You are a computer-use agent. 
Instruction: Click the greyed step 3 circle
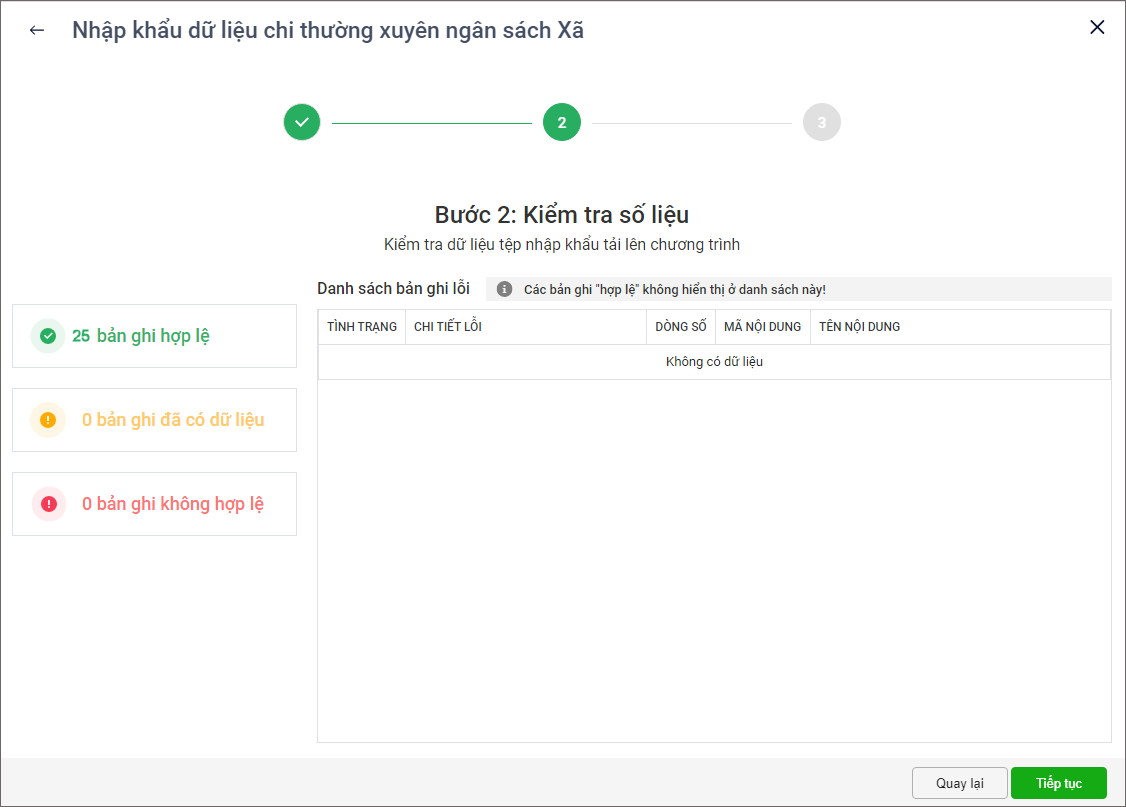coord(822,122)
